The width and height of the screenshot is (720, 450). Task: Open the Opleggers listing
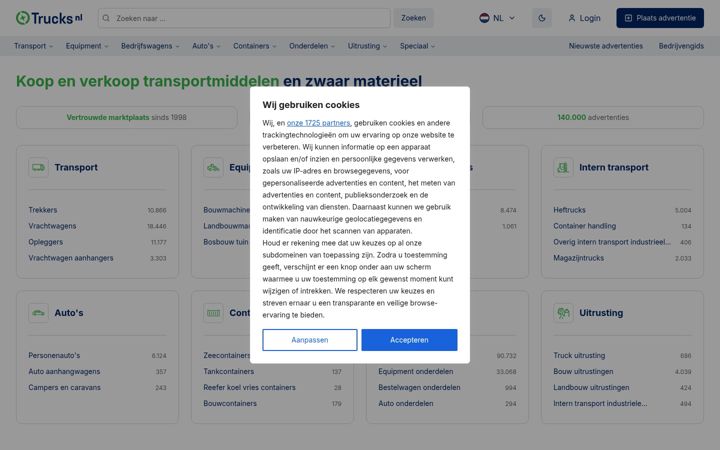coord(45,242)
